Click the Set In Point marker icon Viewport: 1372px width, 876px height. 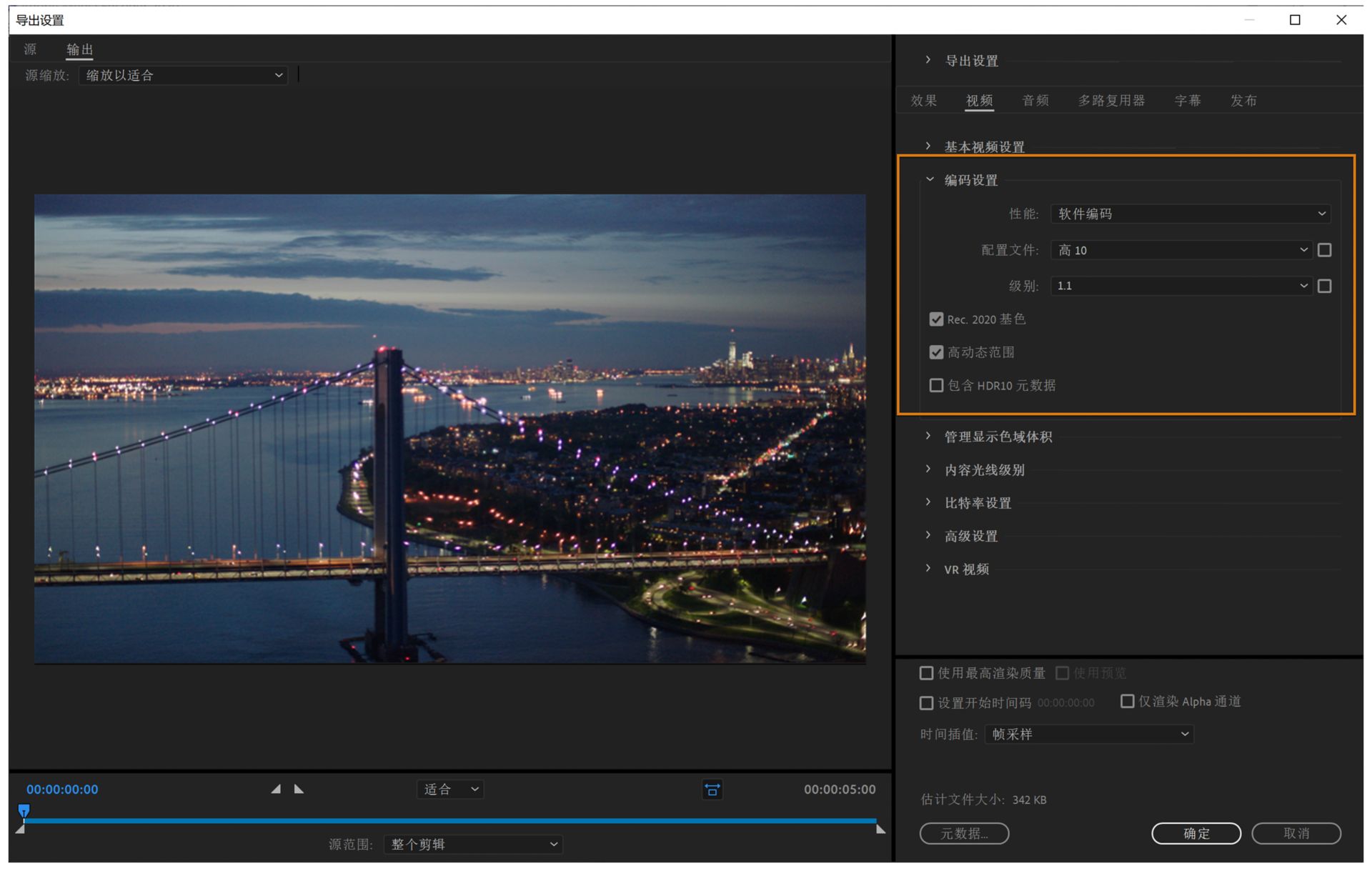pyautogui.click(x=276, y=789)
